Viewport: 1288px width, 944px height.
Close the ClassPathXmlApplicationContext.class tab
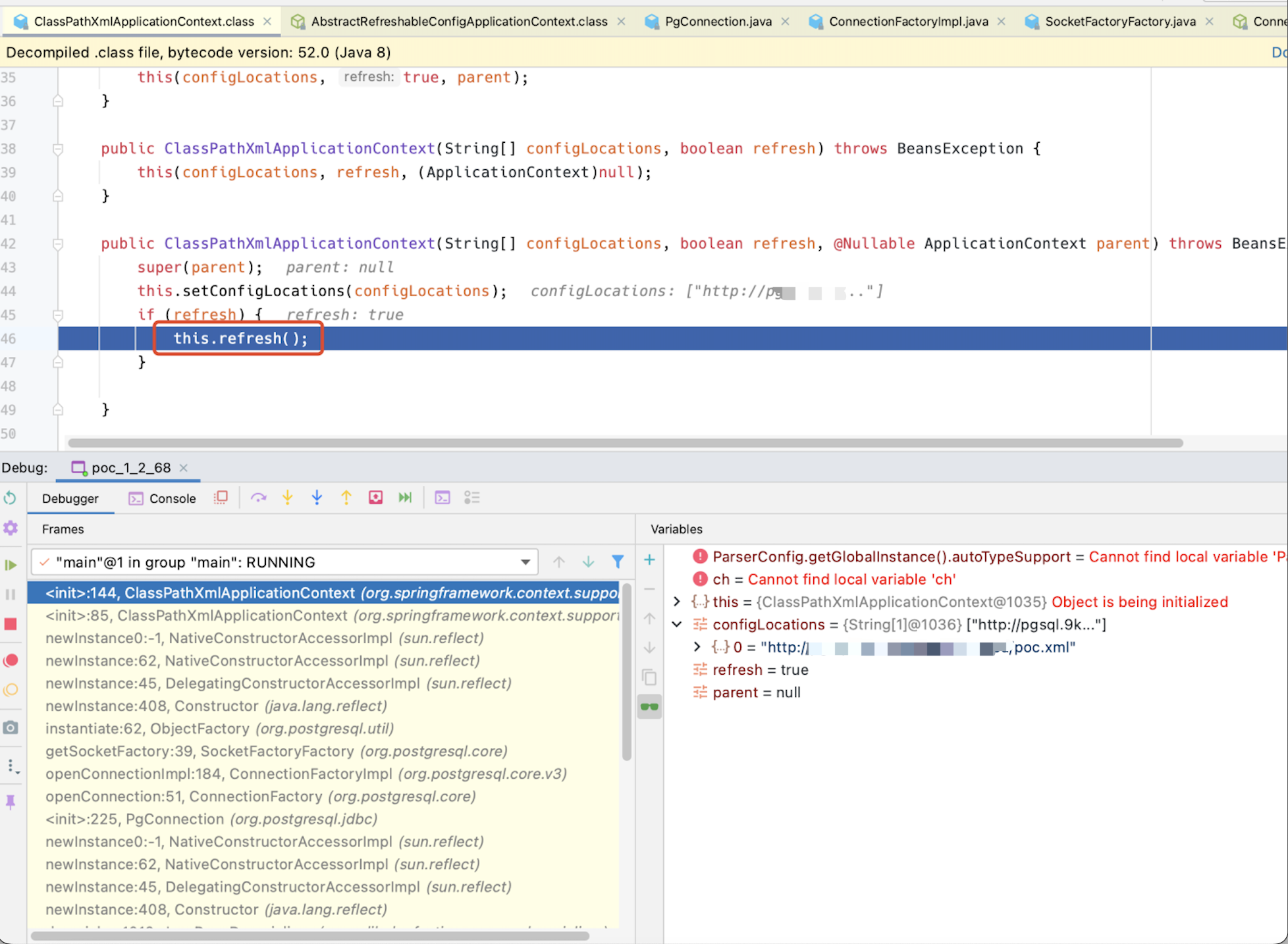click(x=267, y=22)
